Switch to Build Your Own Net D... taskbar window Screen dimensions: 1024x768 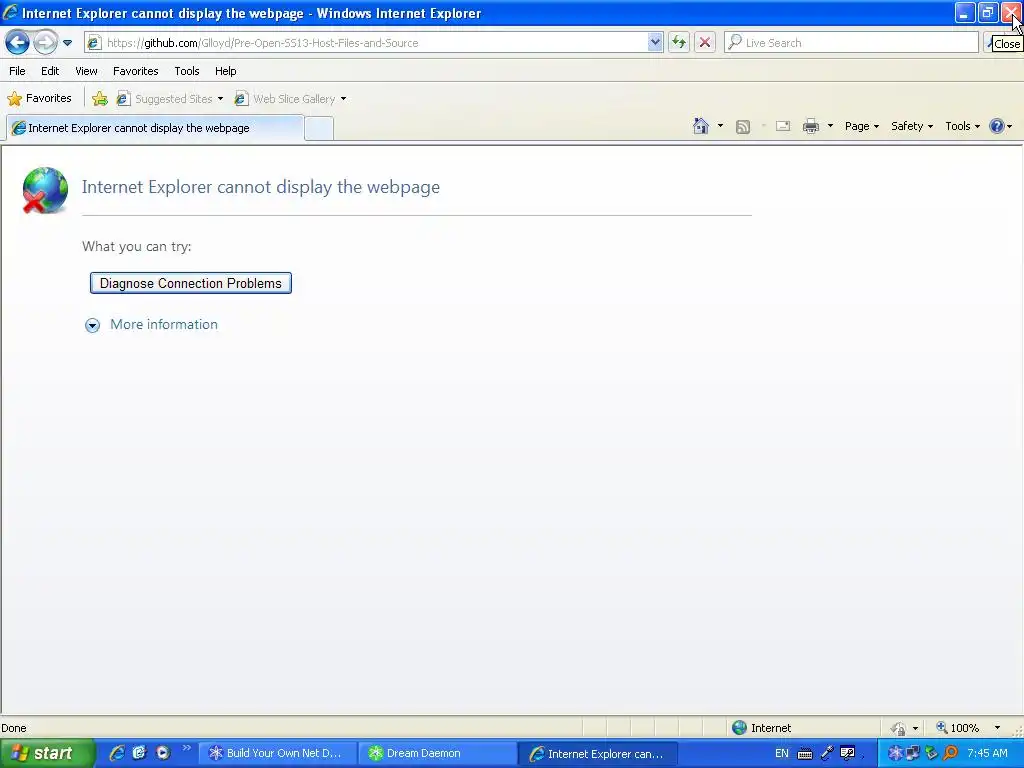coord(277,753)
